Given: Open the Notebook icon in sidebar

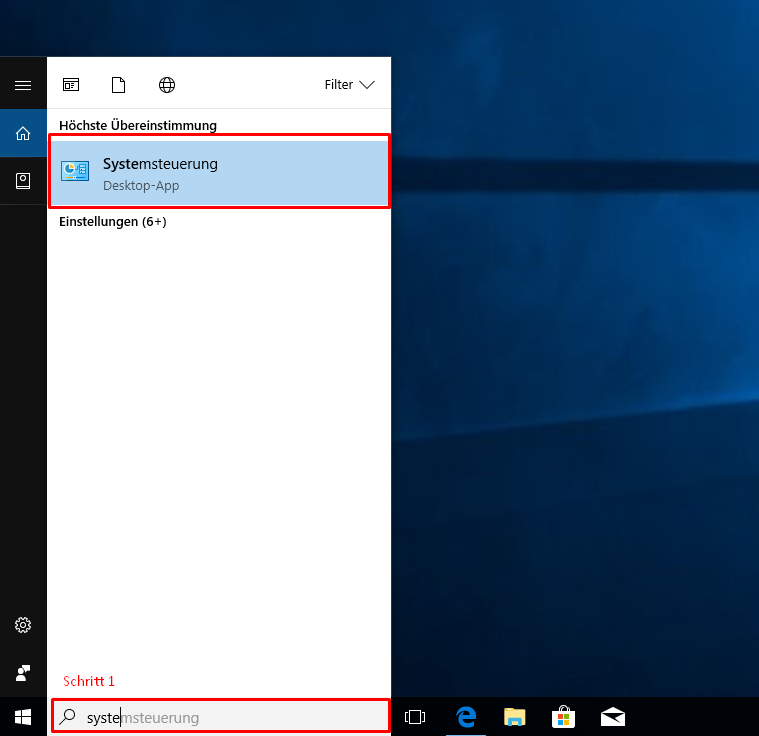Looking at the screenshot, I should [23, 181].
